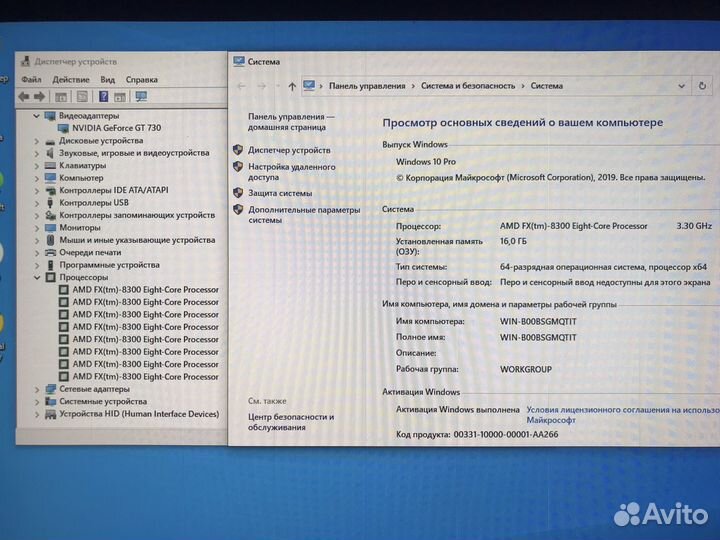Click the WIN-B00BSGMQTIT computer name value

[x=538, y=321]
